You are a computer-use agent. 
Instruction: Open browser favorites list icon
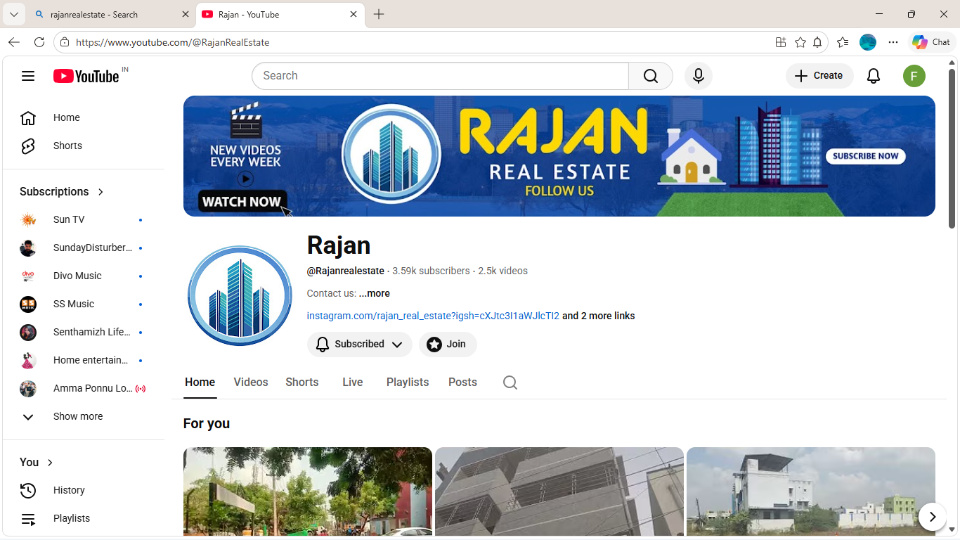pyautogui.click(x=843, y=42)
